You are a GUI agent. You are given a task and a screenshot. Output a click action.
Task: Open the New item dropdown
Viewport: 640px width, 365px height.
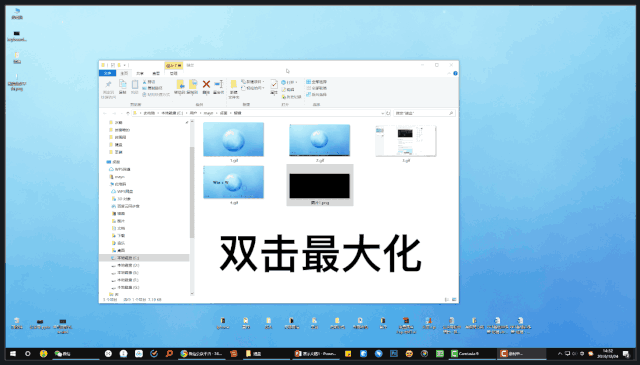coord(253,82)
